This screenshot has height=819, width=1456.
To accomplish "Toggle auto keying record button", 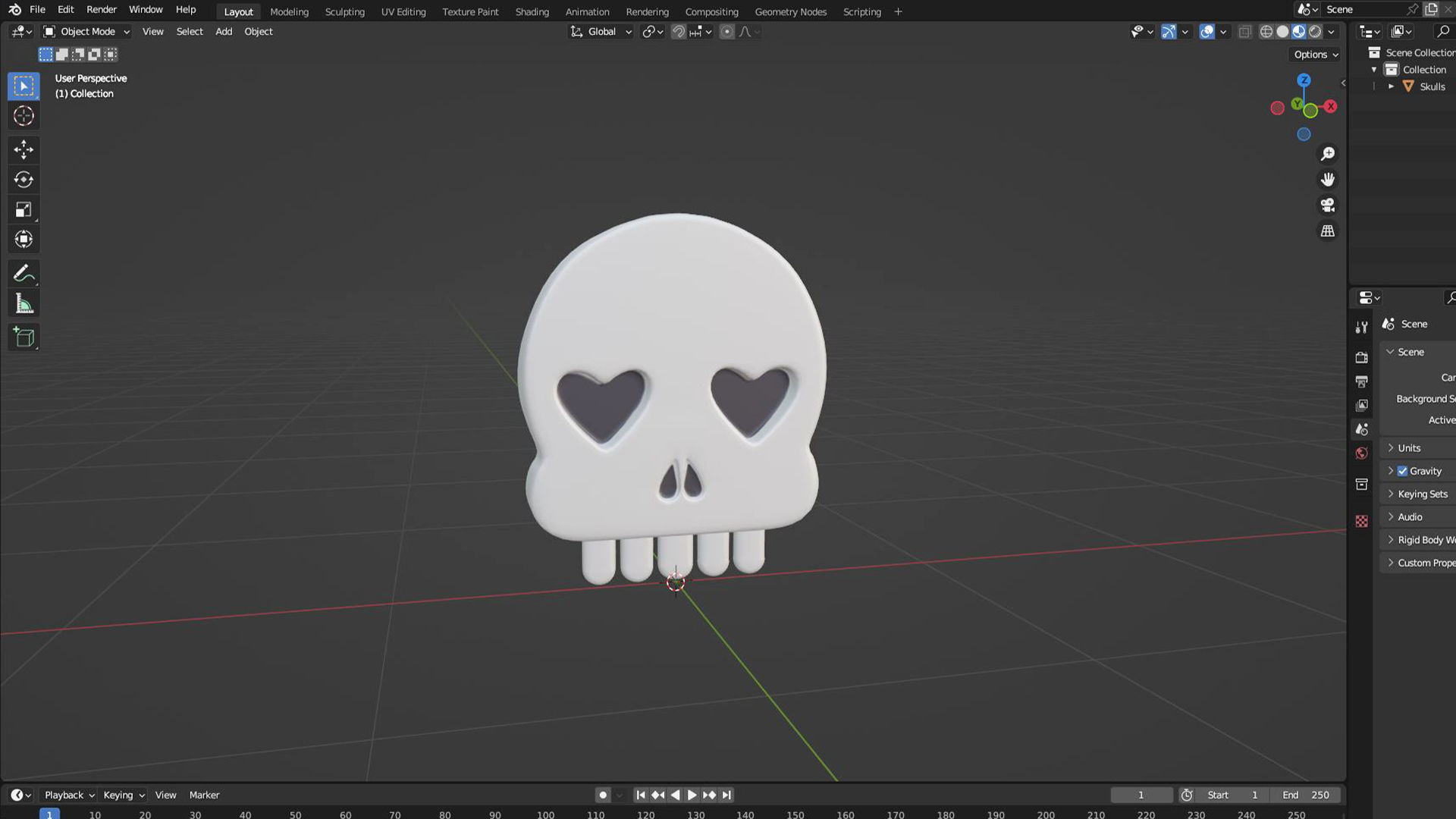I will point(603,795).
